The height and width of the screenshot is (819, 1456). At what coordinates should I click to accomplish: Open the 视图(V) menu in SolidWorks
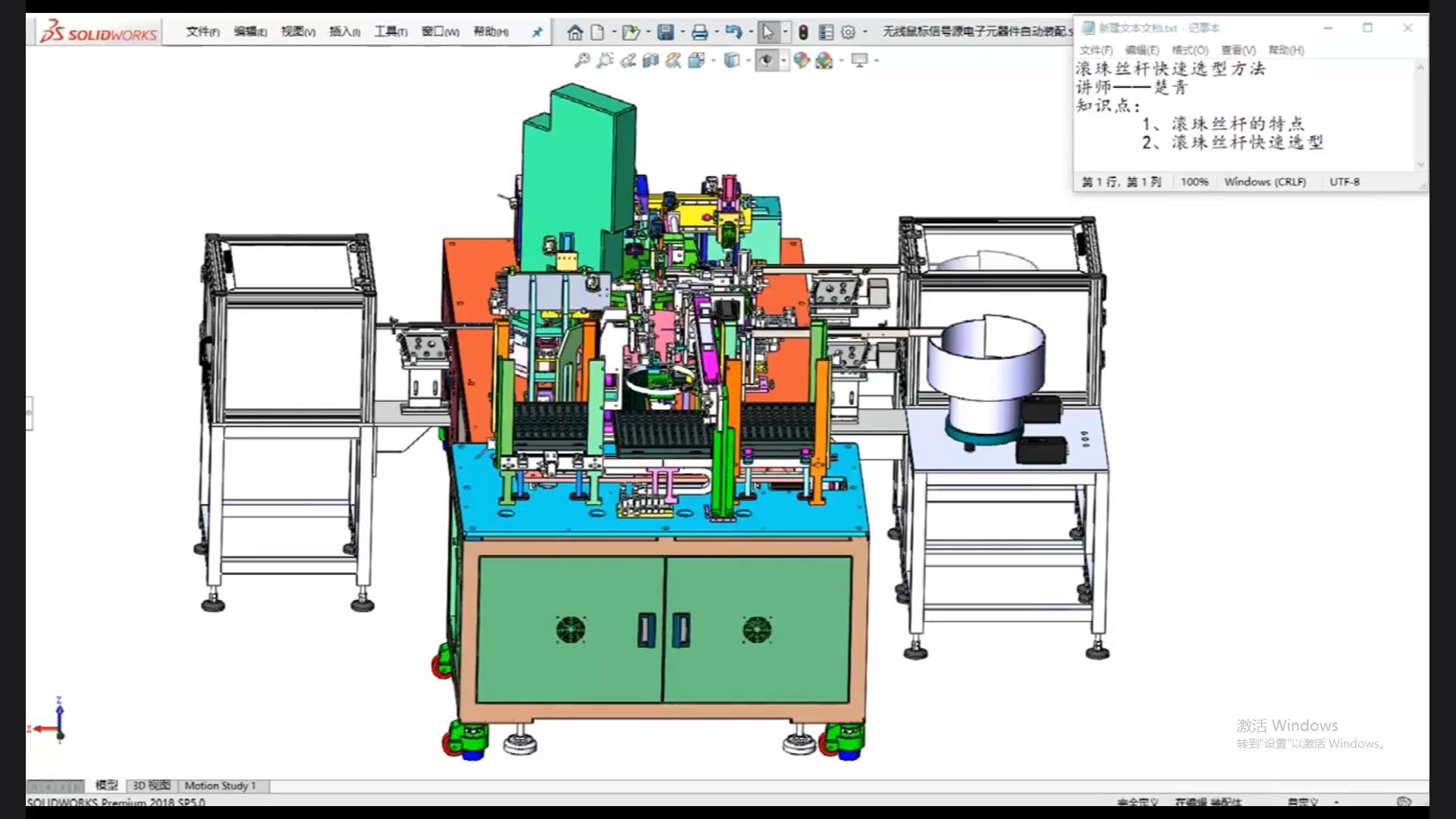298,32
